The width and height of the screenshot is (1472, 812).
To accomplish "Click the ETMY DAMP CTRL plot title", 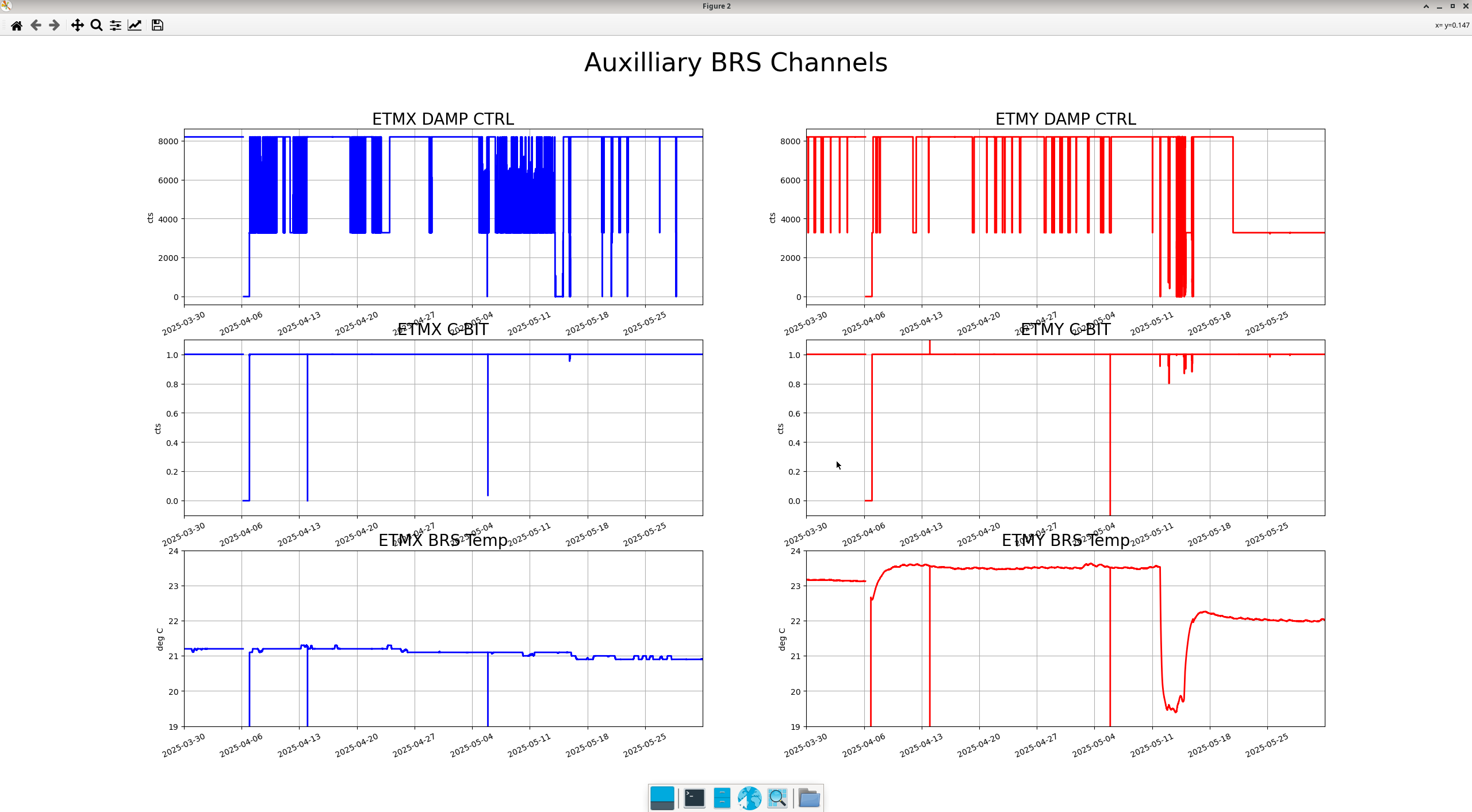I will click(1065, 119).
